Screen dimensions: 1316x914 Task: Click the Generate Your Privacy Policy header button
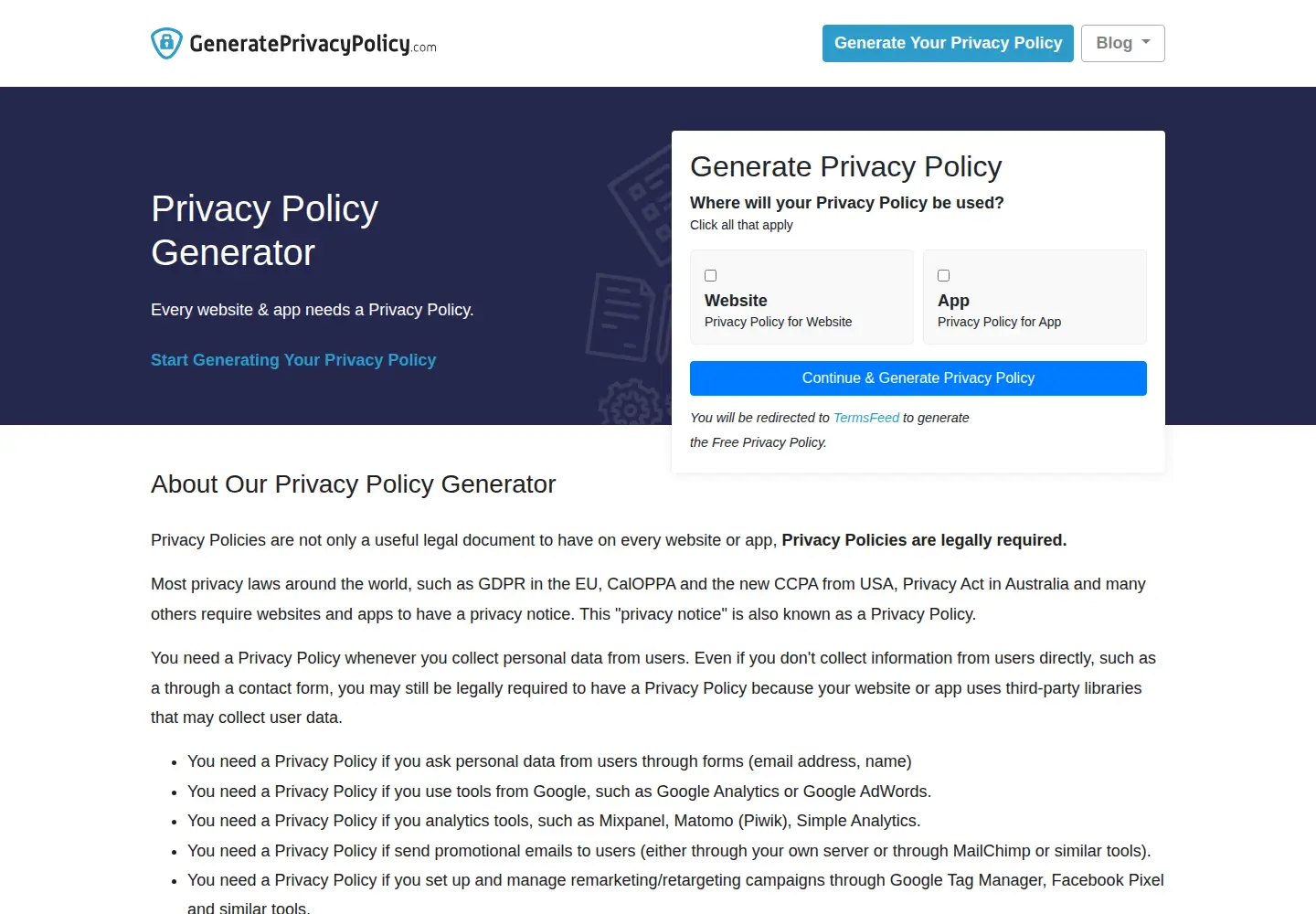[x=948, y=43]
